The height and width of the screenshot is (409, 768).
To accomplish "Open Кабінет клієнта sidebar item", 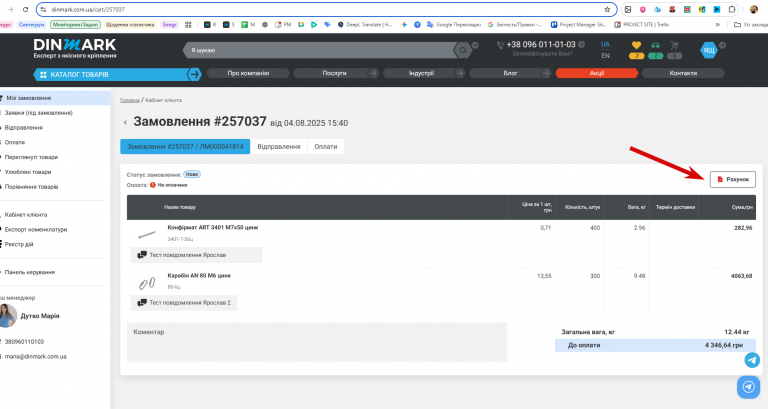I will (26, 215).
